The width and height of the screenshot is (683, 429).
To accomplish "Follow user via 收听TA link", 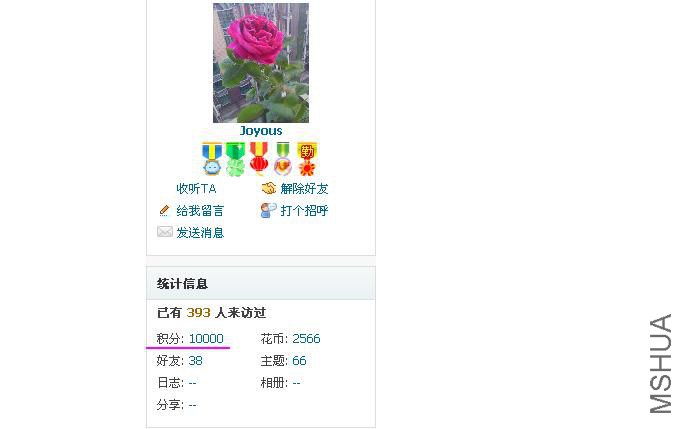I will [196, 189].
